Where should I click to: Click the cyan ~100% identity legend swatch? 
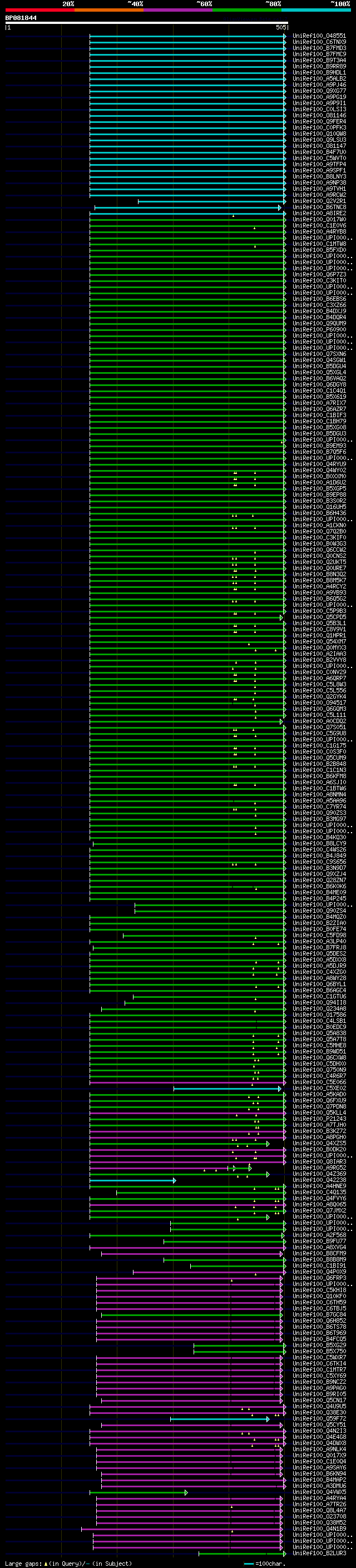[x=316, y=10]
